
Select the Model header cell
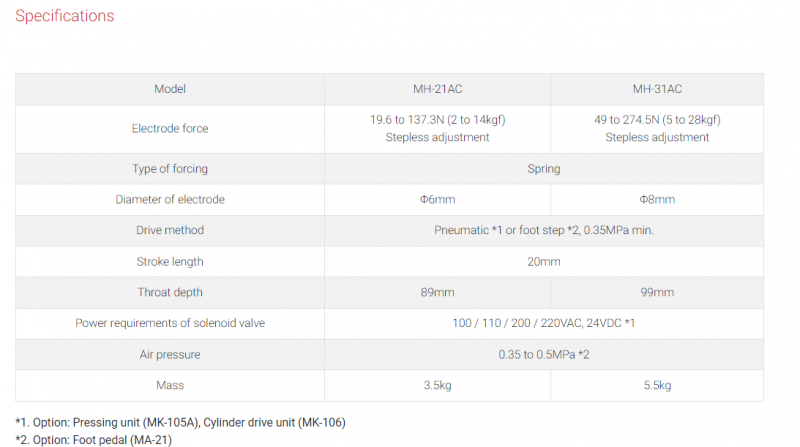tap(170, 89)
